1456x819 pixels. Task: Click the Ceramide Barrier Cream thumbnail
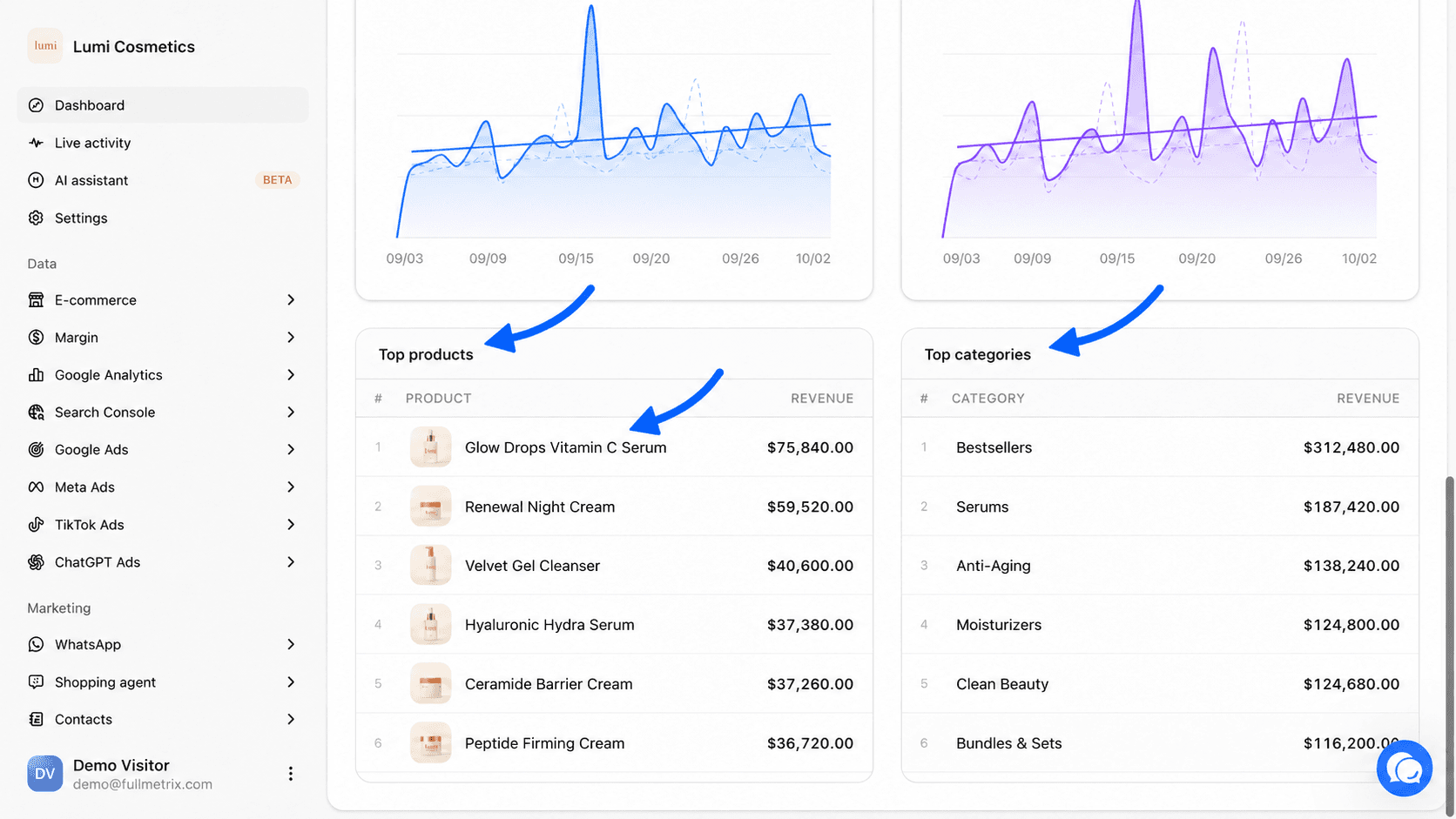tap(430, 683)
